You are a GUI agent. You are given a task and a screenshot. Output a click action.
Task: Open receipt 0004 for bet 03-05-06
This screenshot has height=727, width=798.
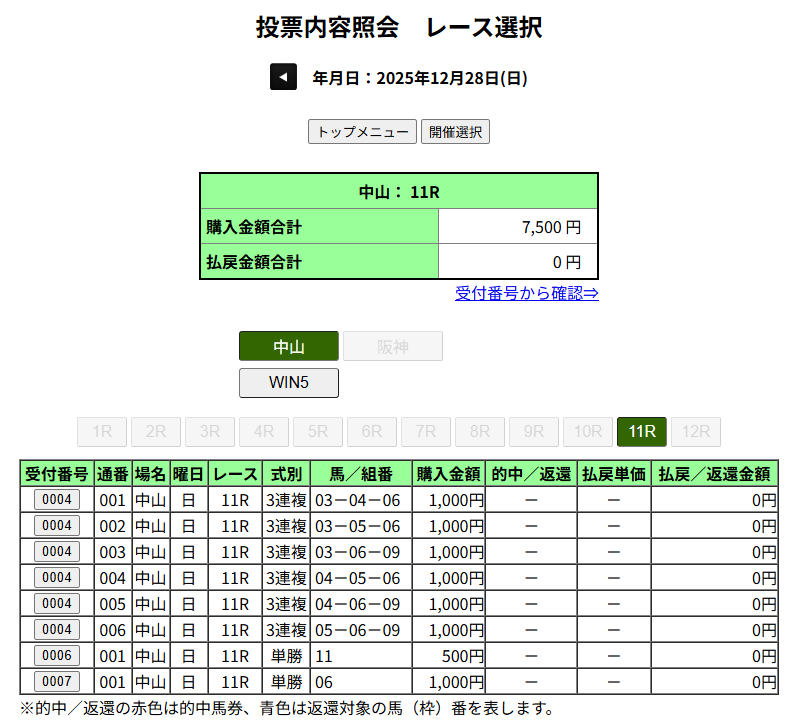(57, 525)
